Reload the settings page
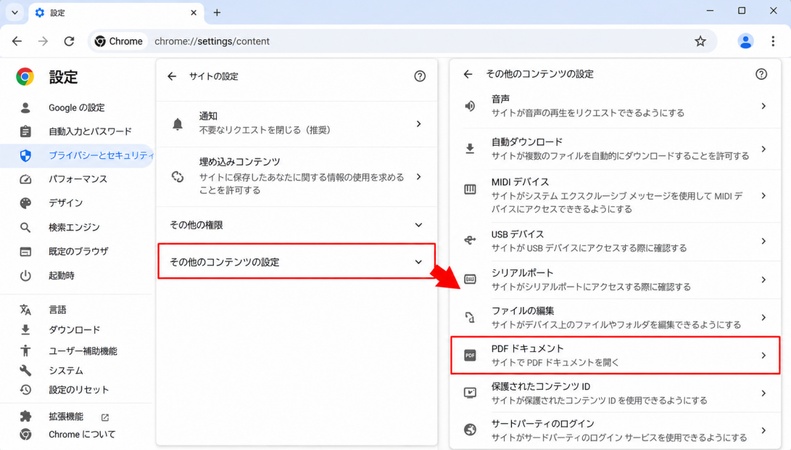791x450 pixels. tap(69, 41)
